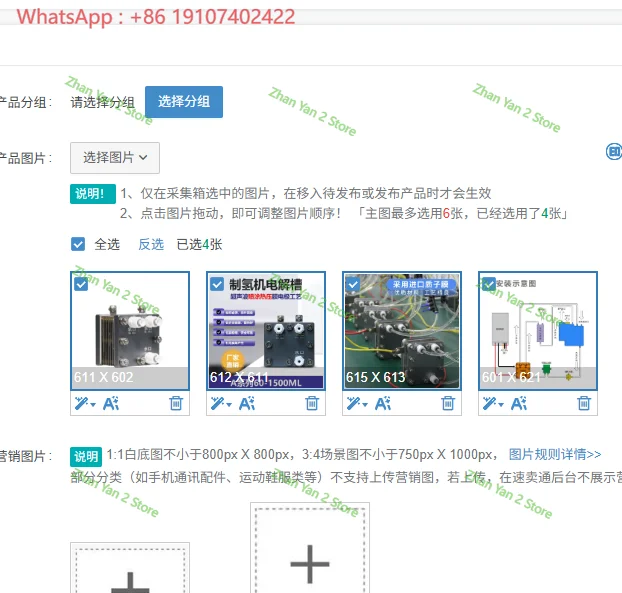The image size is (622, 593).
Task: Select the 601 X 621 安装示意图 thumbnail
Action: 538,331
